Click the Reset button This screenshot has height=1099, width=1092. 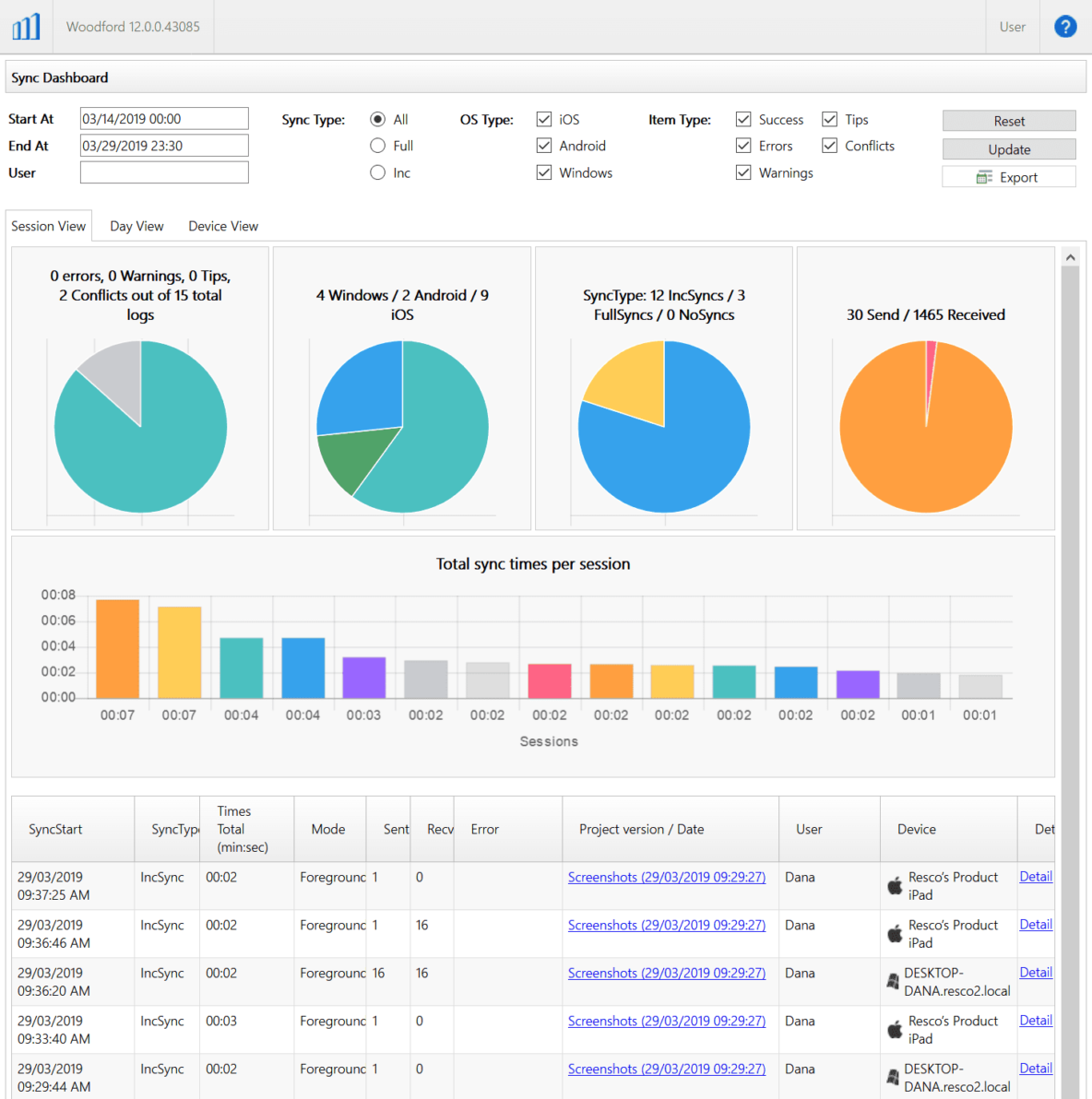point(1008,120)
